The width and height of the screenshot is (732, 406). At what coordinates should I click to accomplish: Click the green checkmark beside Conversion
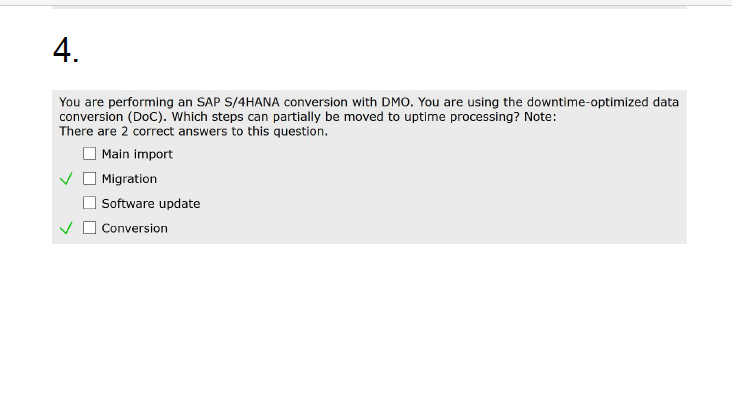click(x=66, y=229)
